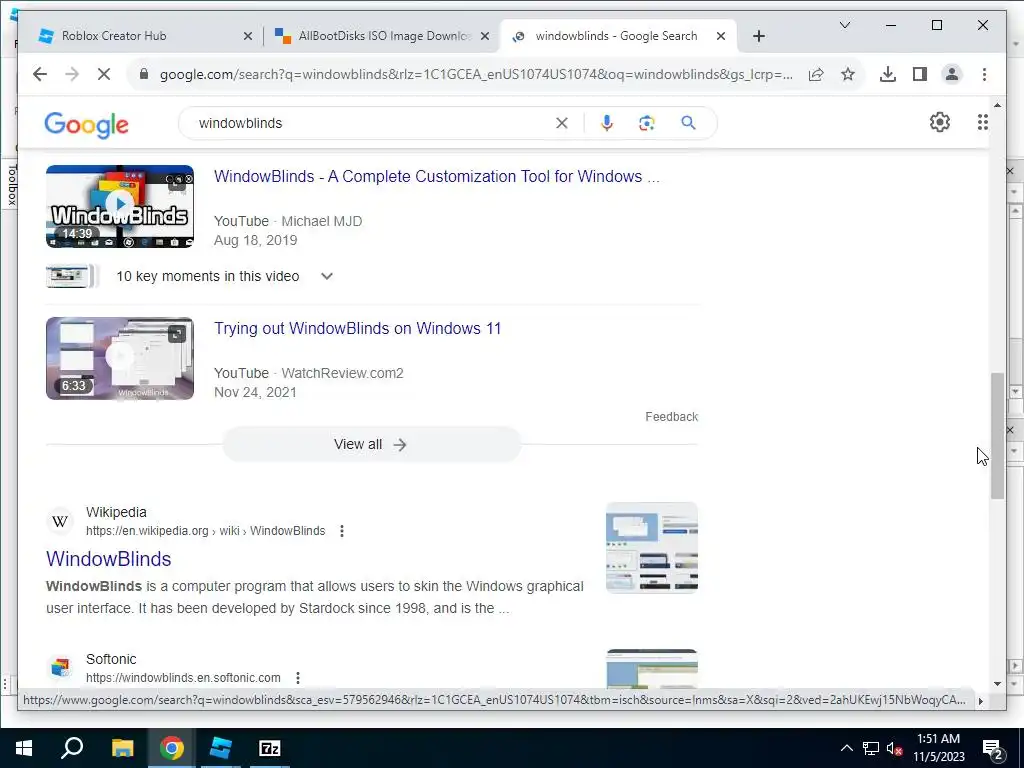Click the key moments preview thumbnail

pos(71,276)
